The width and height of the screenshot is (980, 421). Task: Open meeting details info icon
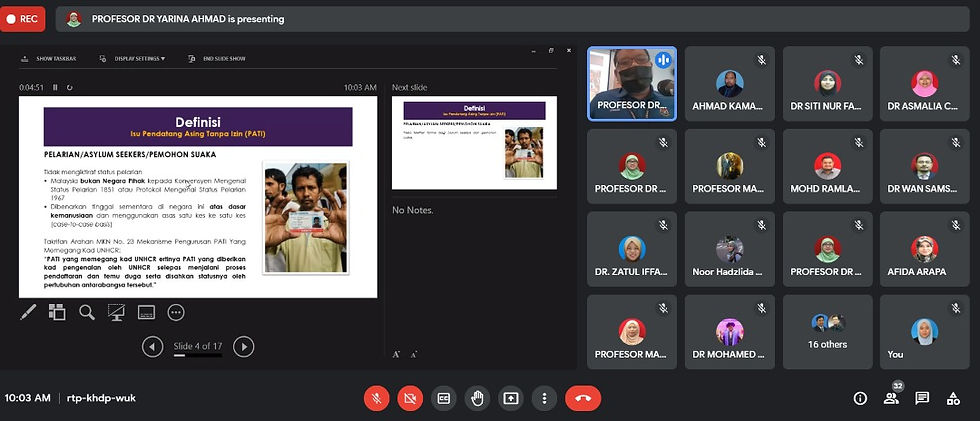click(860, 399)
